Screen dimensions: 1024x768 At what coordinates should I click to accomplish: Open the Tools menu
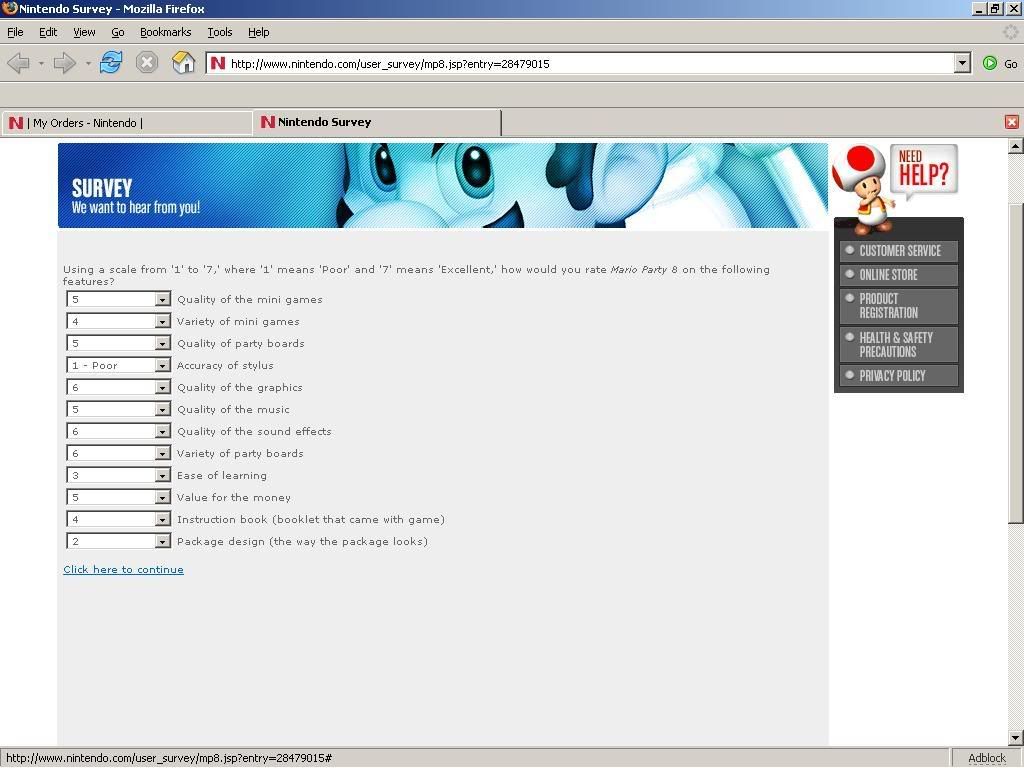[220, 32]
